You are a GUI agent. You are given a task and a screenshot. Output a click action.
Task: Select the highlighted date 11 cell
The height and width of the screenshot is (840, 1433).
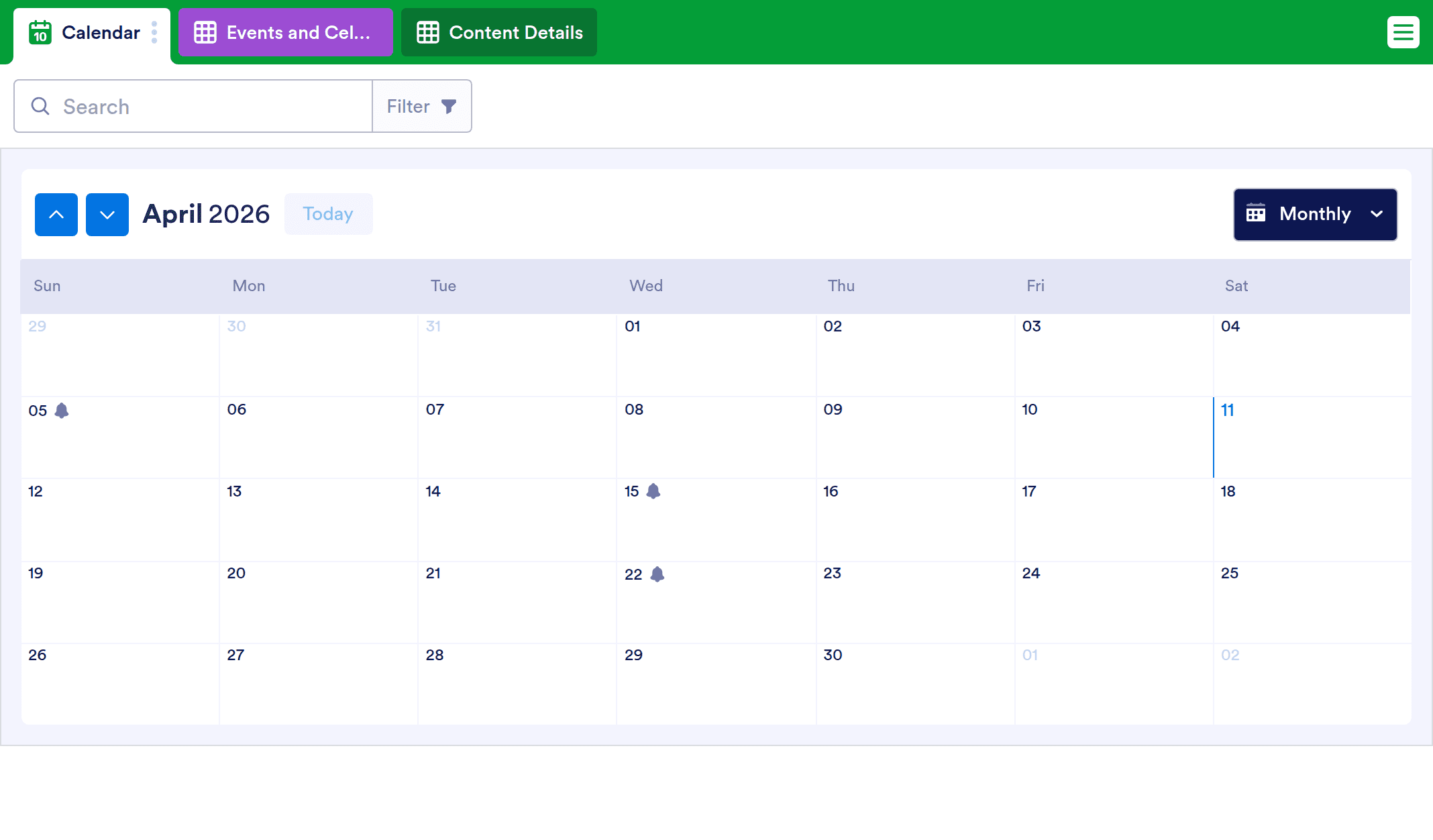1312,437
